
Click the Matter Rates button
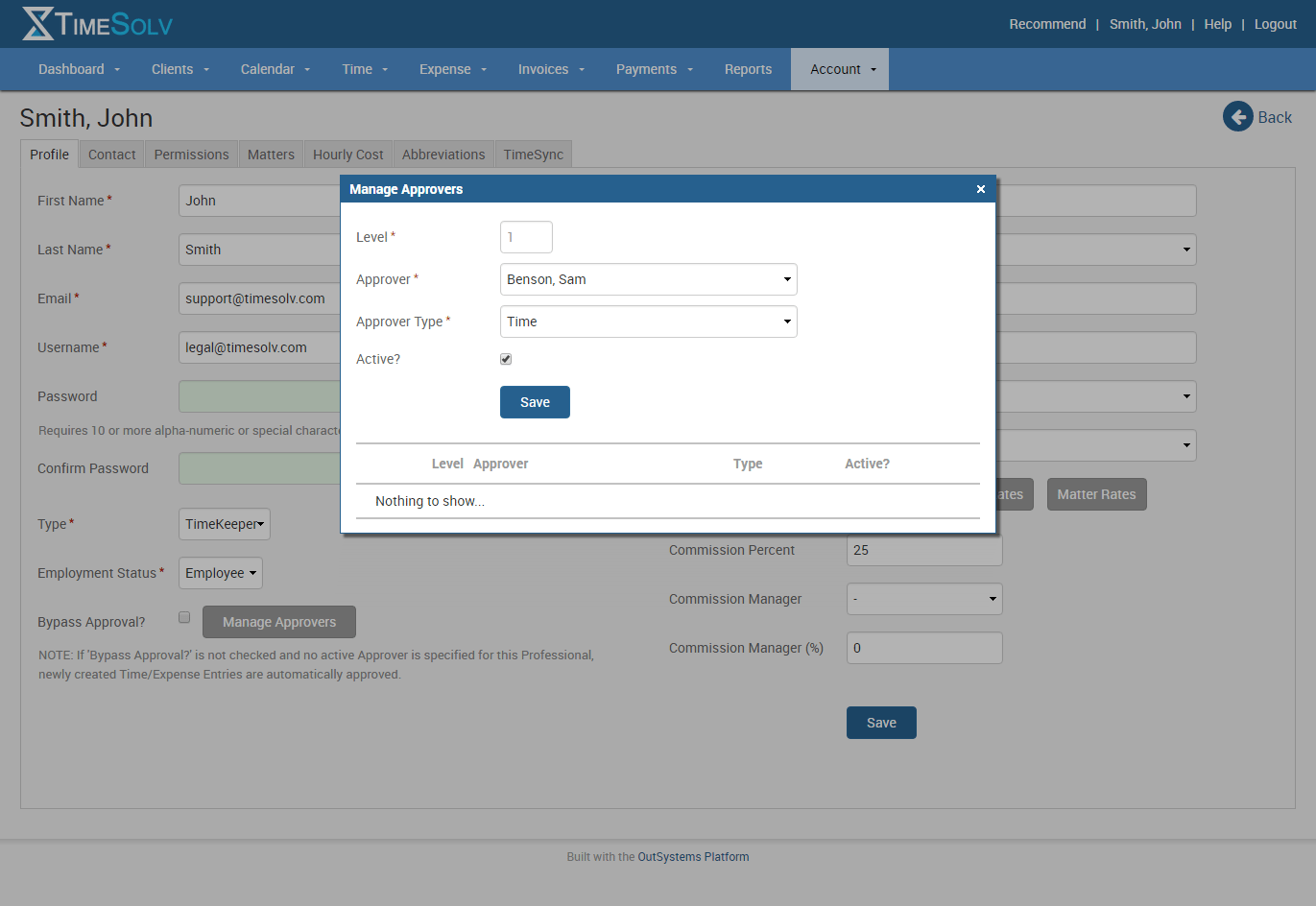pyautogui.click(x=1096, y=493)
